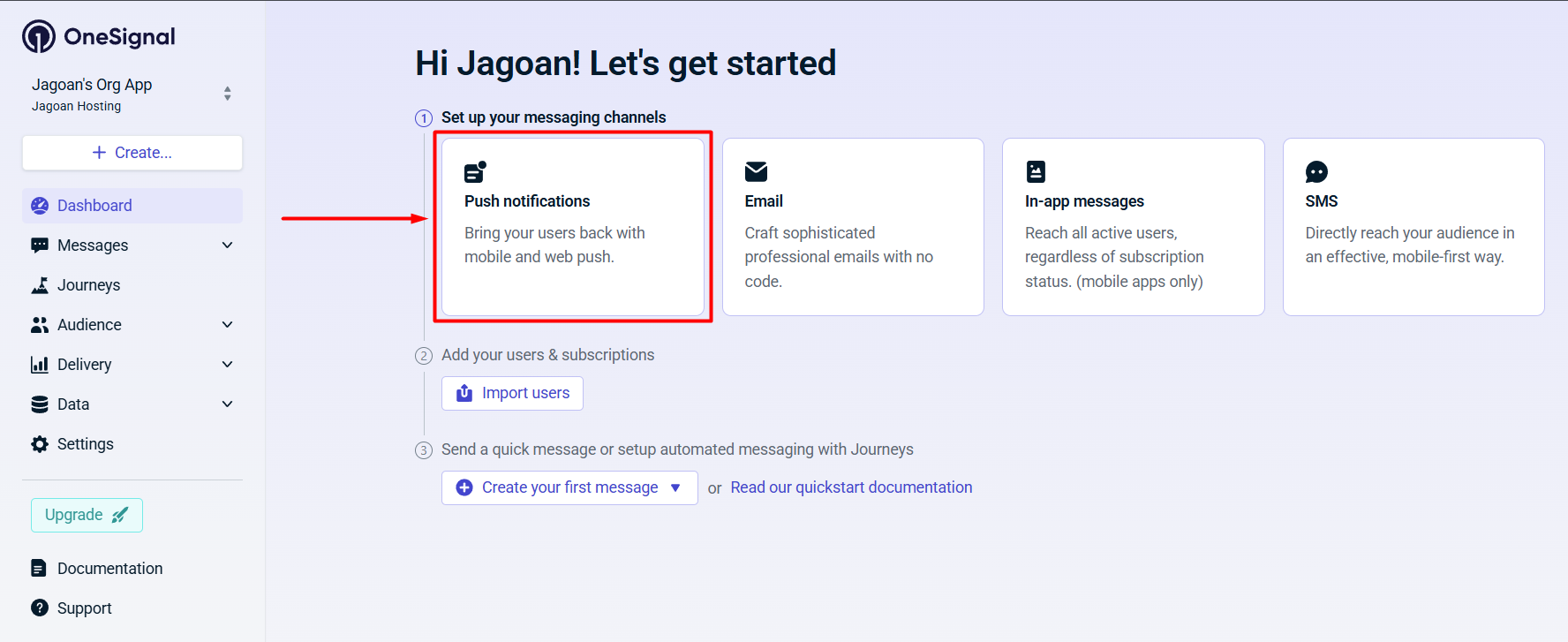Viewport: 1568px width, 642px height.
Task: Open Data in the sidebar
Action: click(x=132, y=404)
